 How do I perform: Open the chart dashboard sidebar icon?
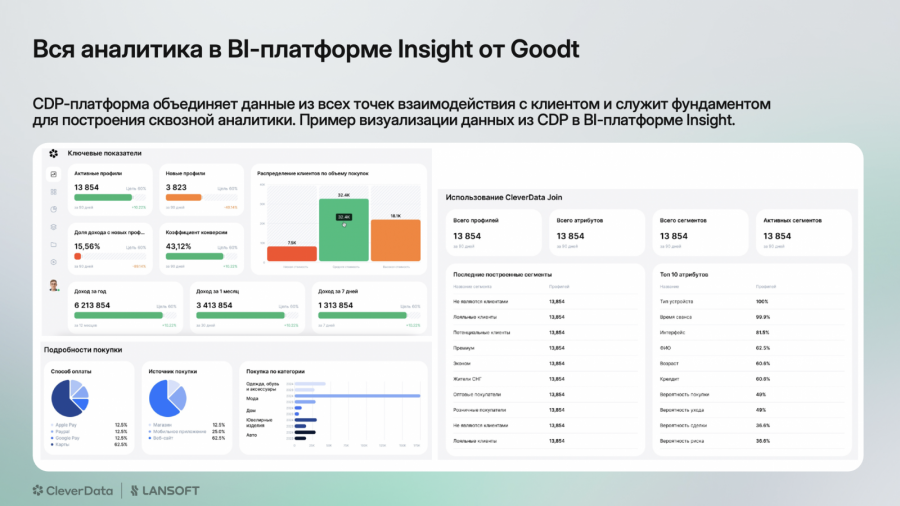tap(53, 174)
